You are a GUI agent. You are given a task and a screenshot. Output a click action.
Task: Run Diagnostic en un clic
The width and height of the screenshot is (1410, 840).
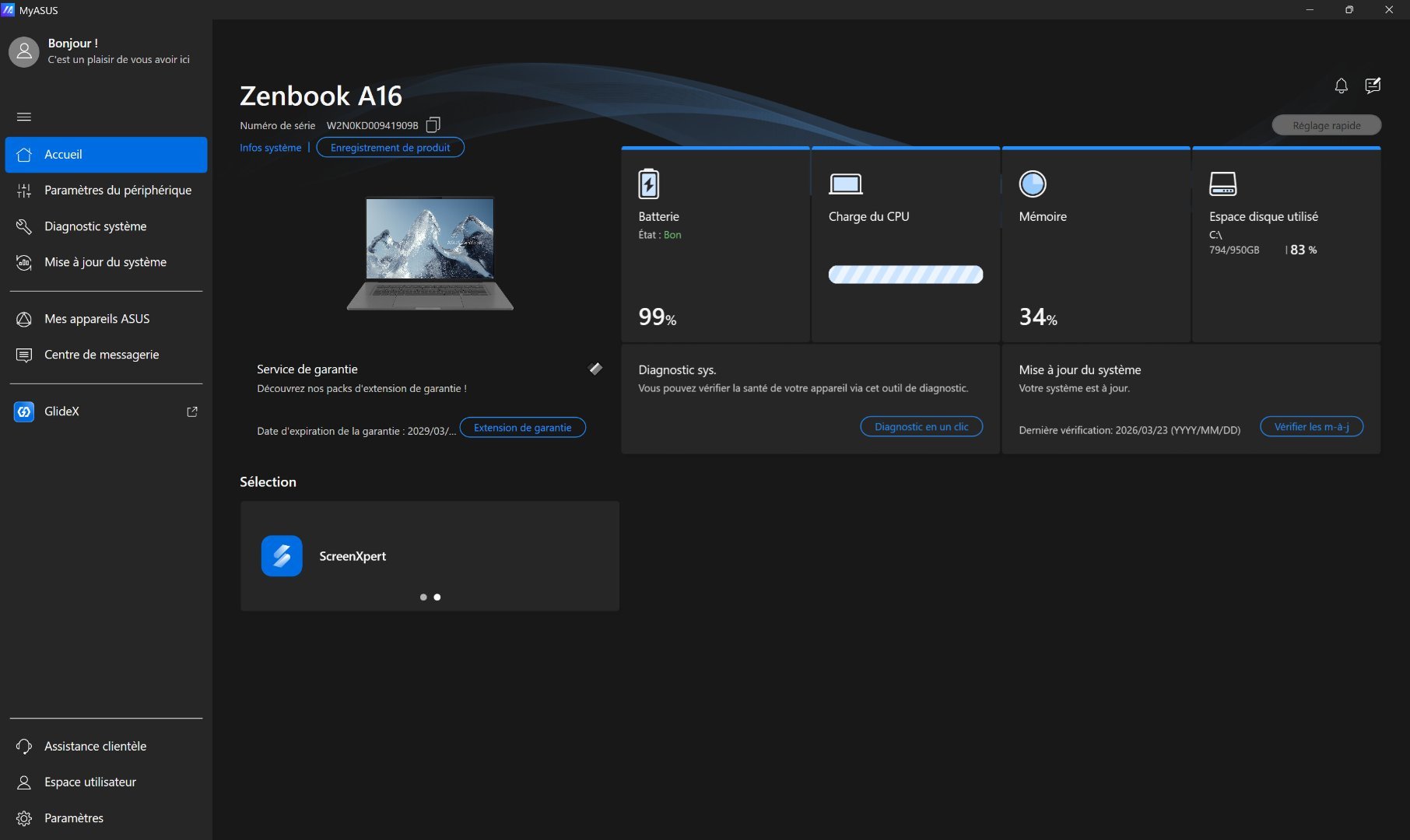coord(921,427)
